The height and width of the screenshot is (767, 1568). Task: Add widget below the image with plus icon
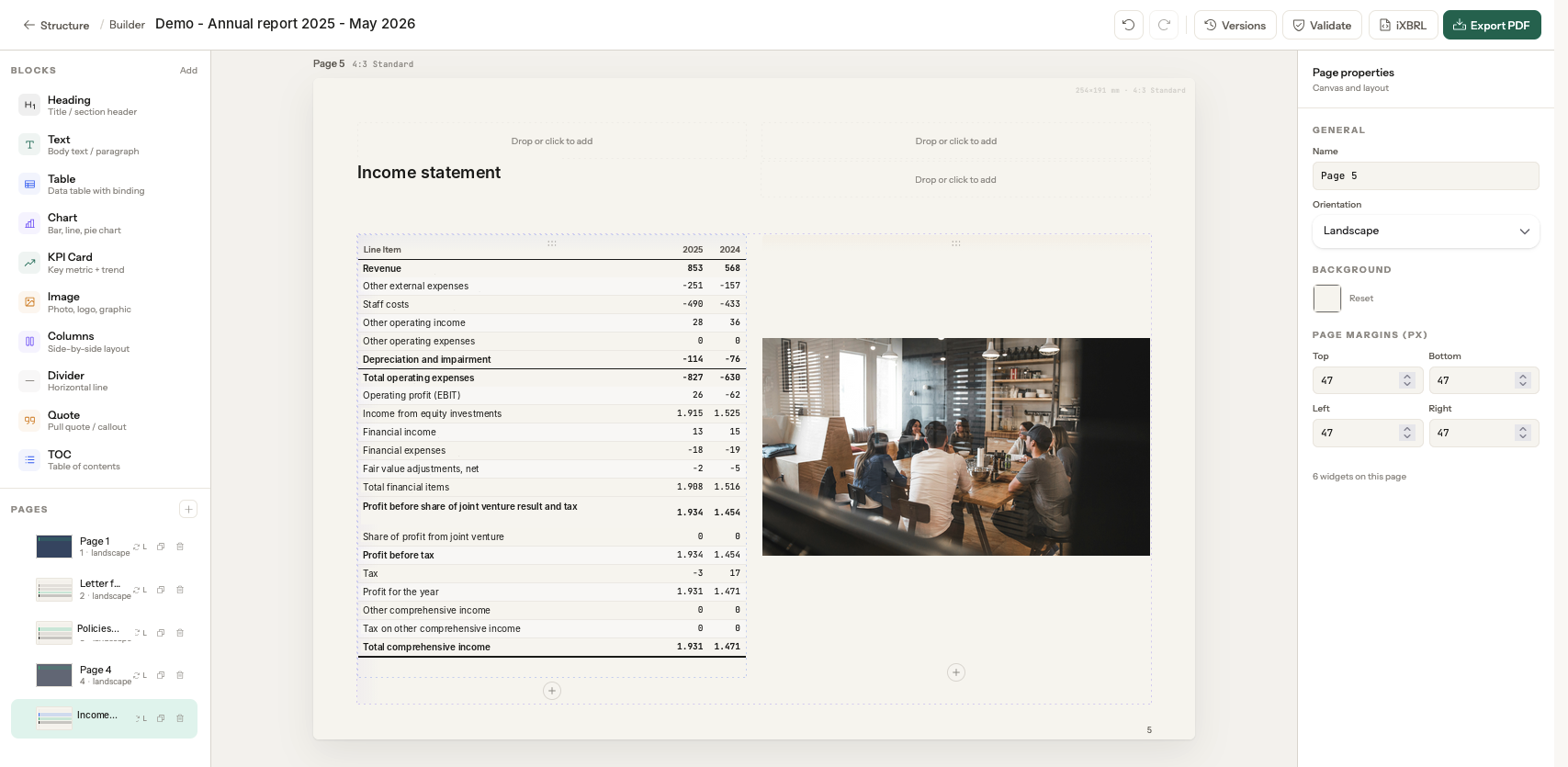(956, 672)
